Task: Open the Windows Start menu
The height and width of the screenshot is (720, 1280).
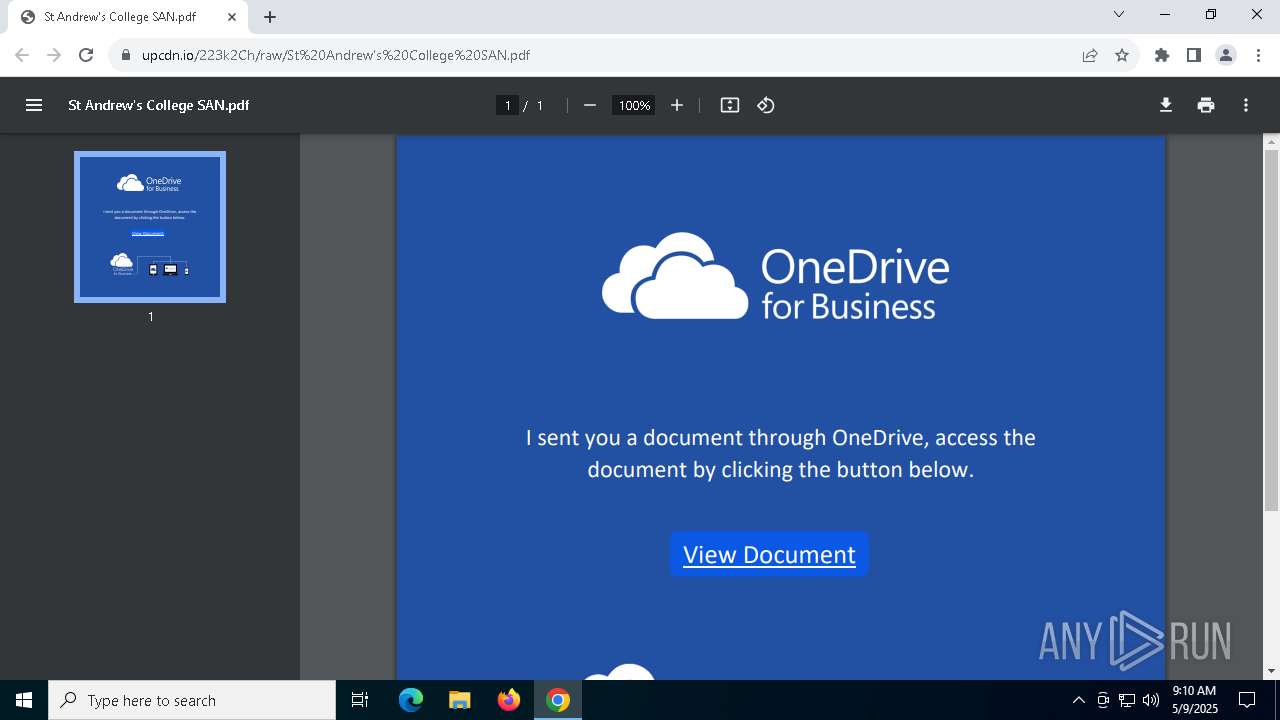Action: [24, 700]
